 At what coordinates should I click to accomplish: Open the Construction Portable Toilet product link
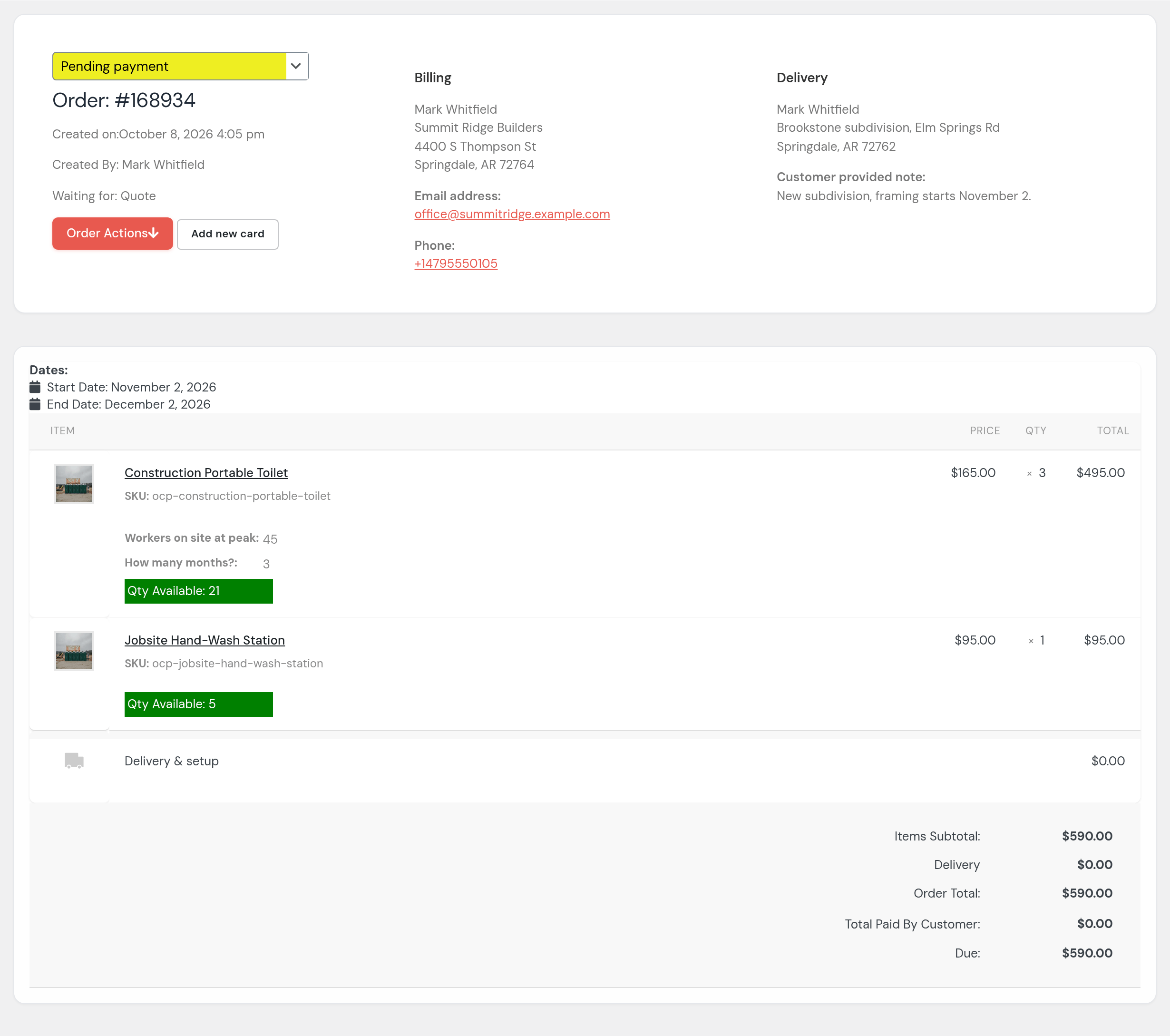click(206, 473)
